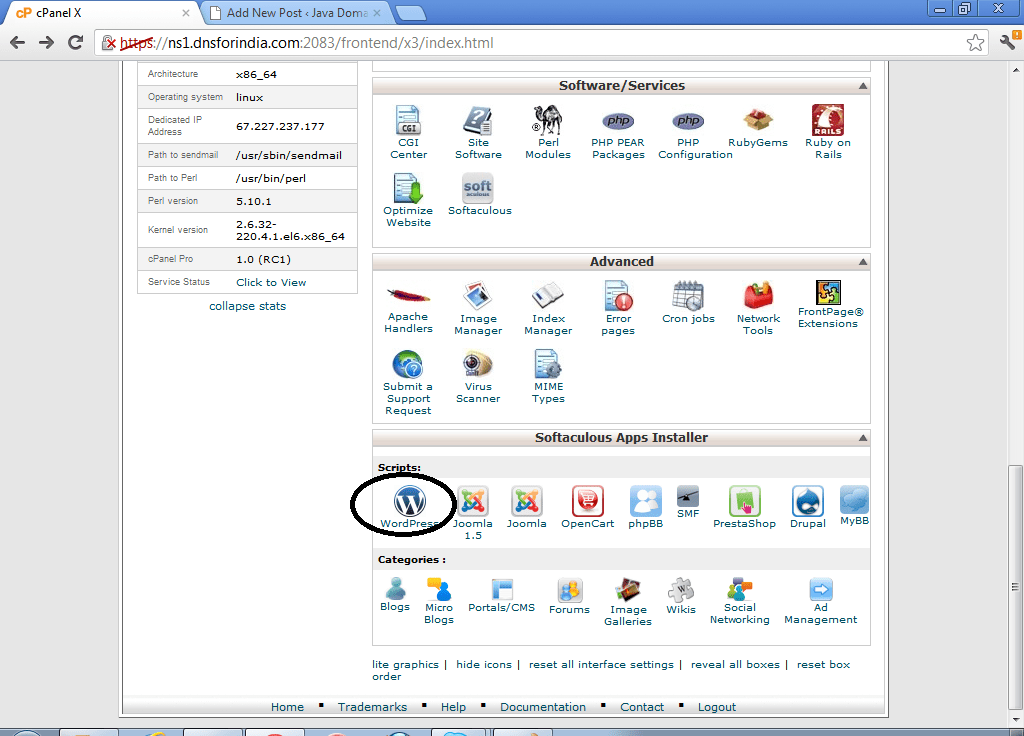This screenshot has height=736, width=1024.
Task: Open the Micro Blogs category
Action: point(439,601)
